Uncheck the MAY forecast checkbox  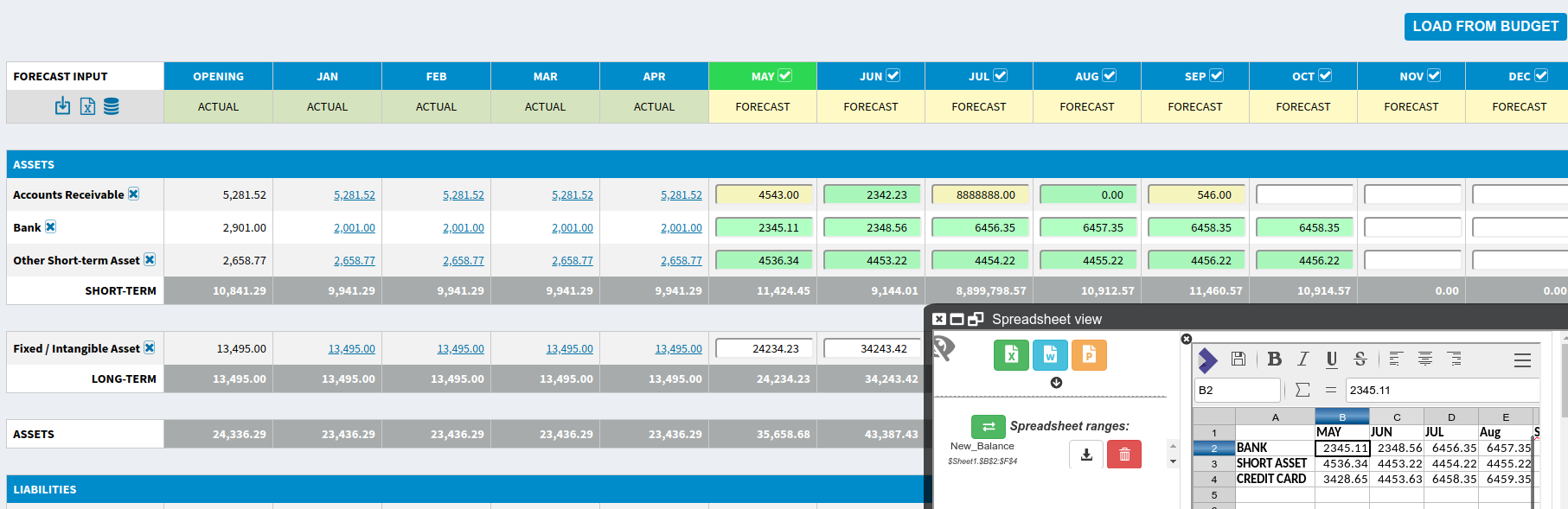click(x=785, y=76)
